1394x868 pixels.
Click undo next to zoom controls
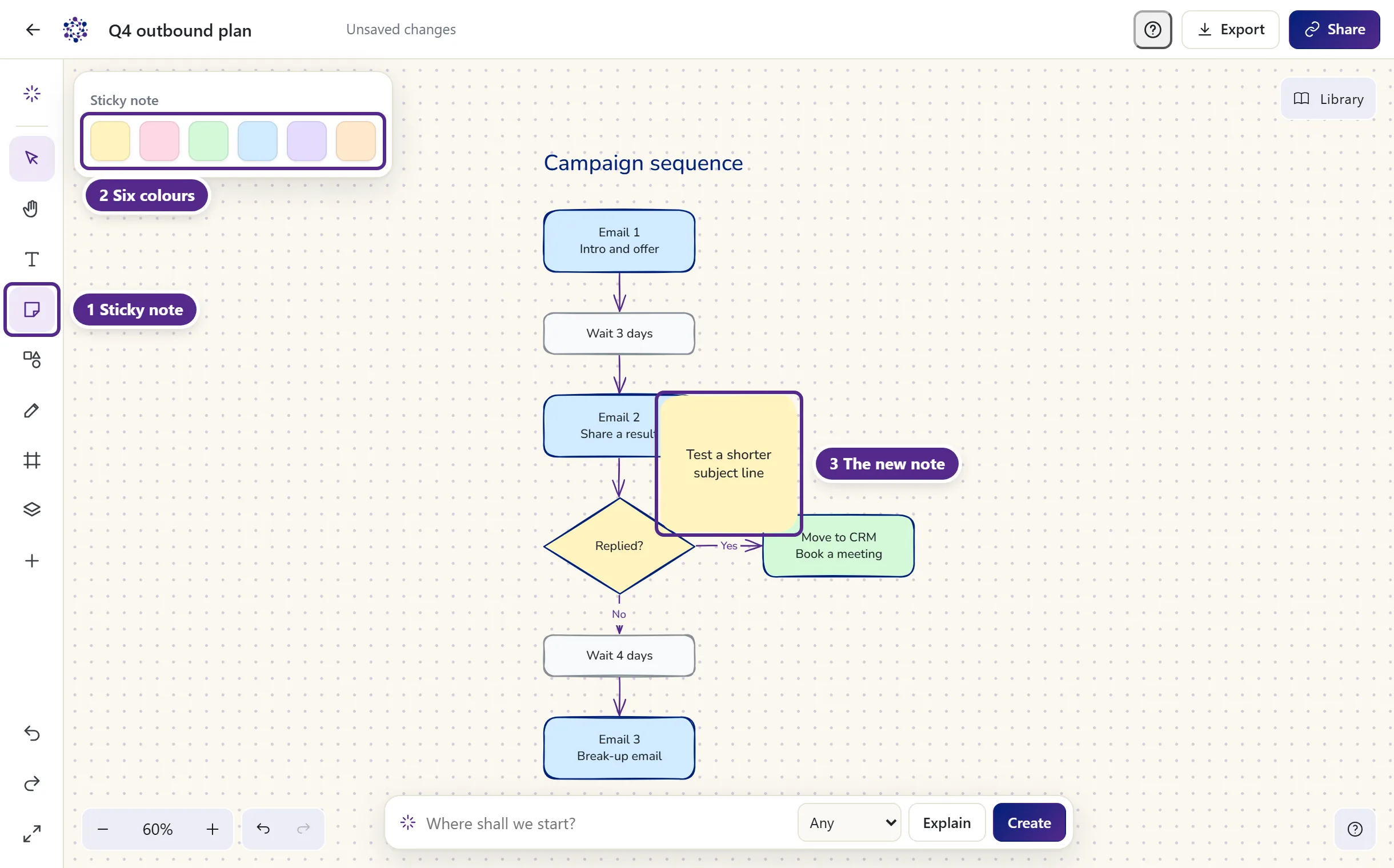pyautogui.click(x=263, y=829)
